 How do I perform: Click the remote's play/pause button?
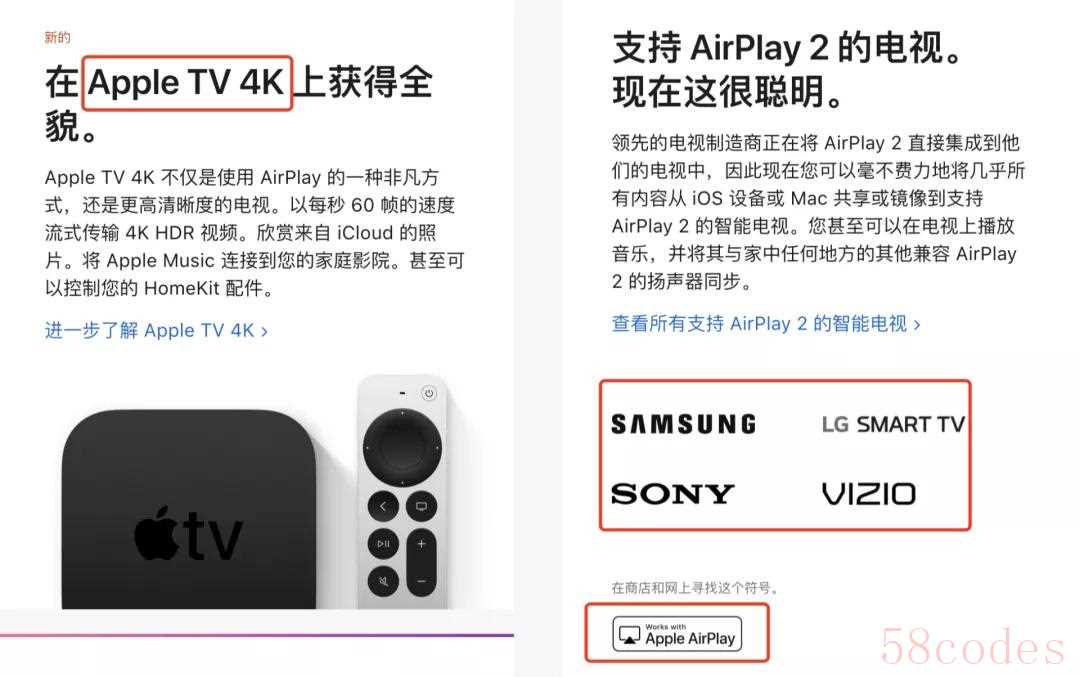pyautogui.click(x=383, y=544)
